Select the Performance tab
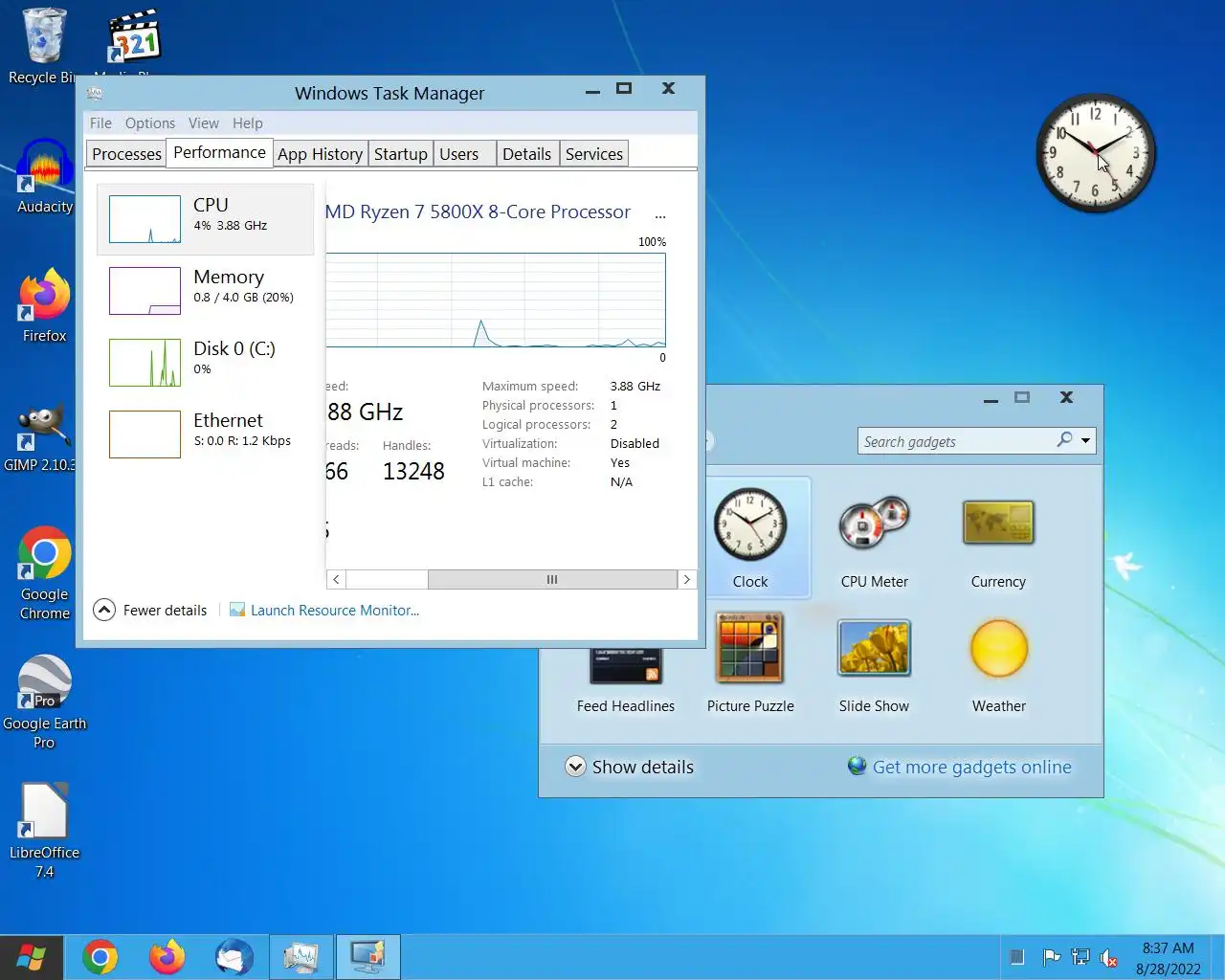1225x980 pixels. coord(219,152)
